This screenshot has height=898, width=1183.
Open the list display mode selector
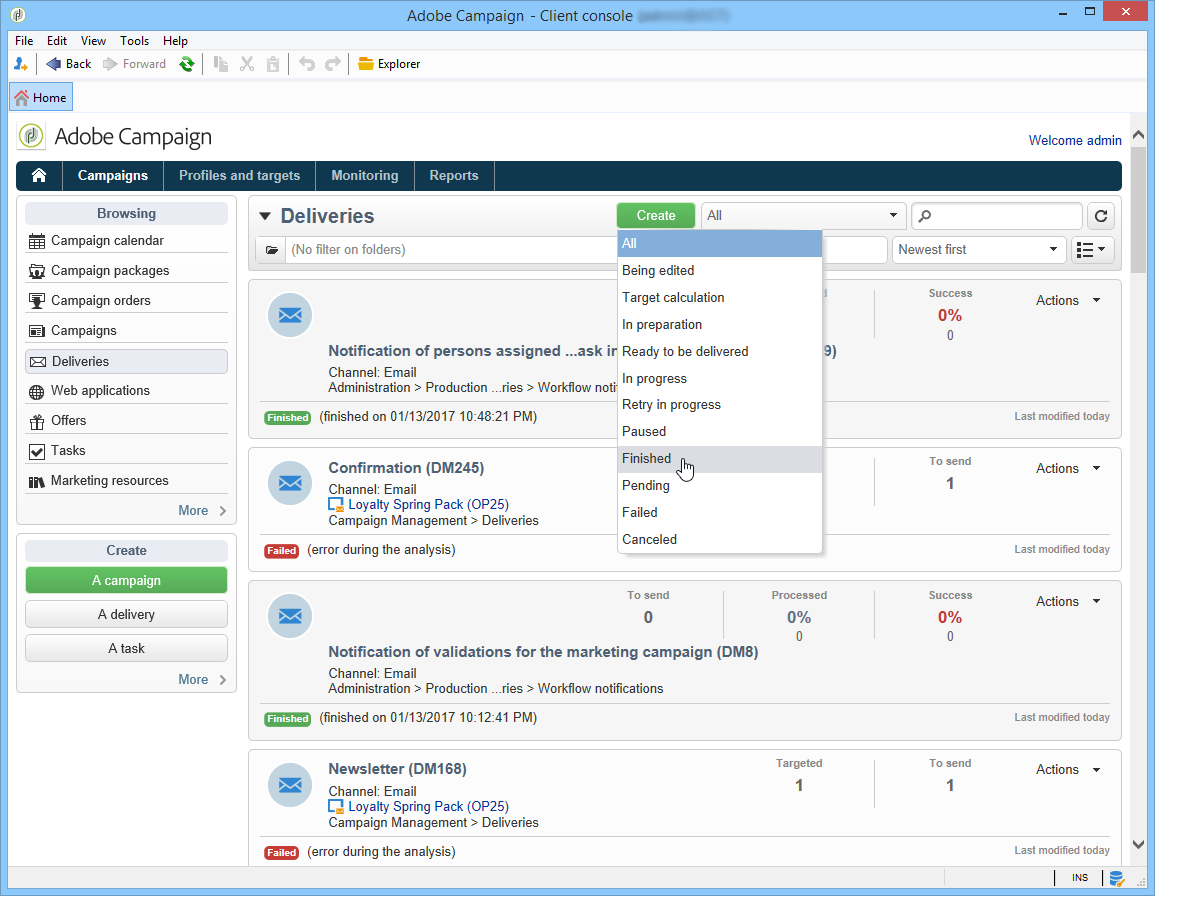(x=1090, y=250)
